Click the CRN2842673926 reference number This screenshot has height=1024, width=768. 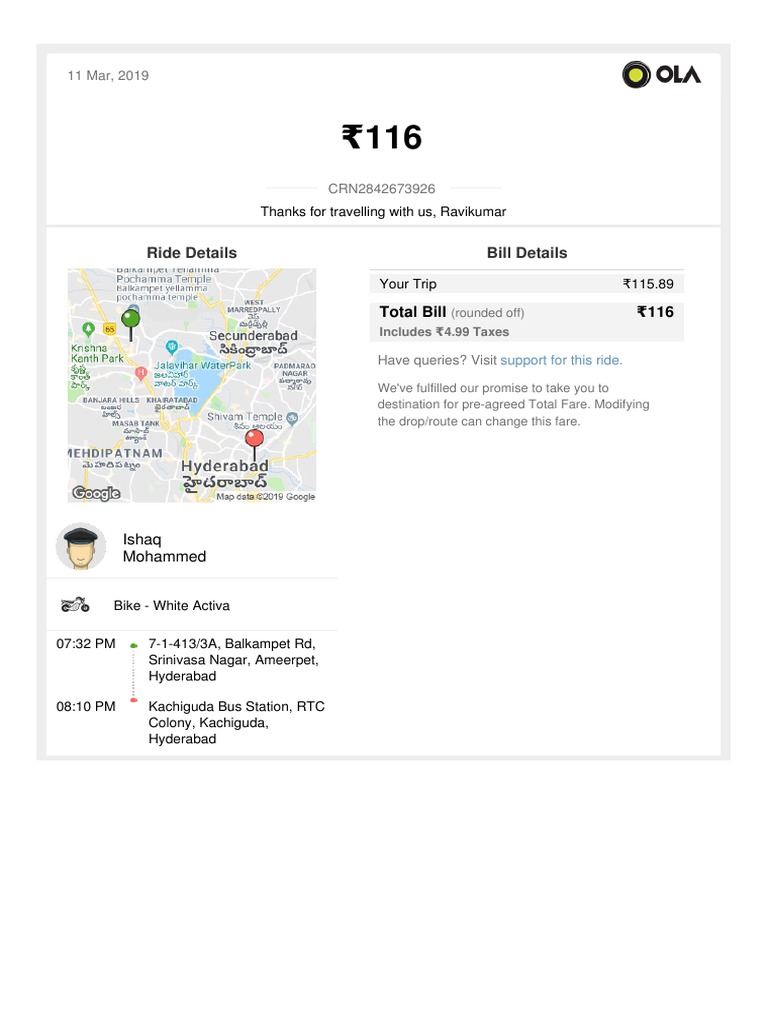[381, 189]
